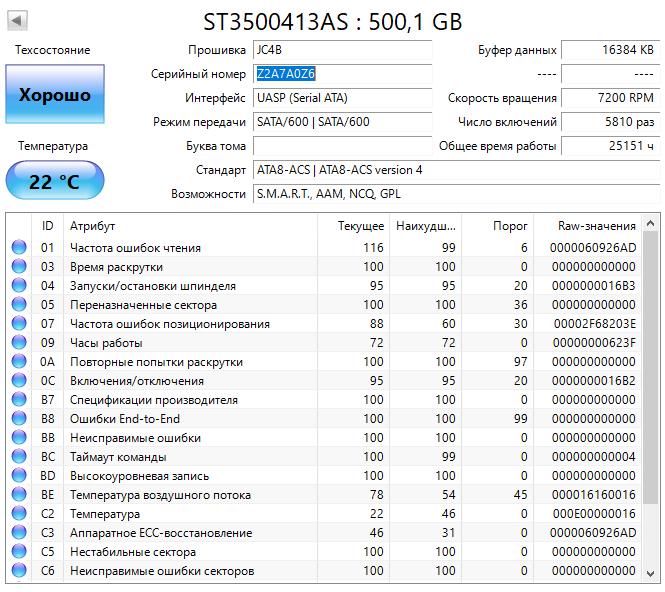Select the status icon for attribute C2 Температура
The width and height of the screenshot is (665, 592).
tap(19, 514)
